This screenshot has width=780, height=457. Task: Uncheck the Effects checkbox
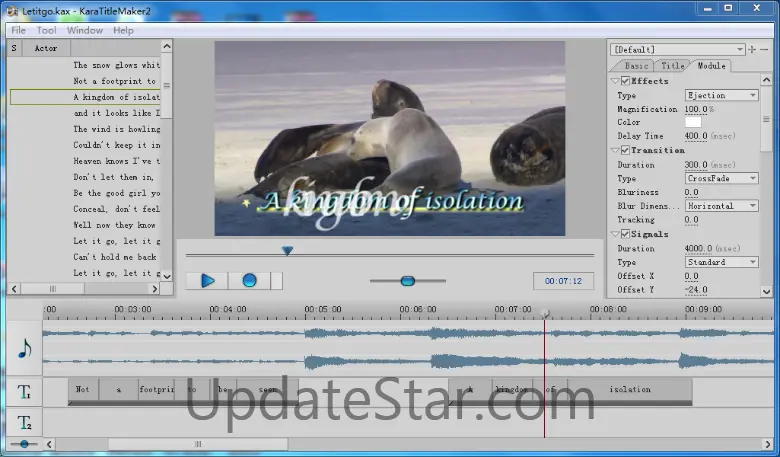626,81
